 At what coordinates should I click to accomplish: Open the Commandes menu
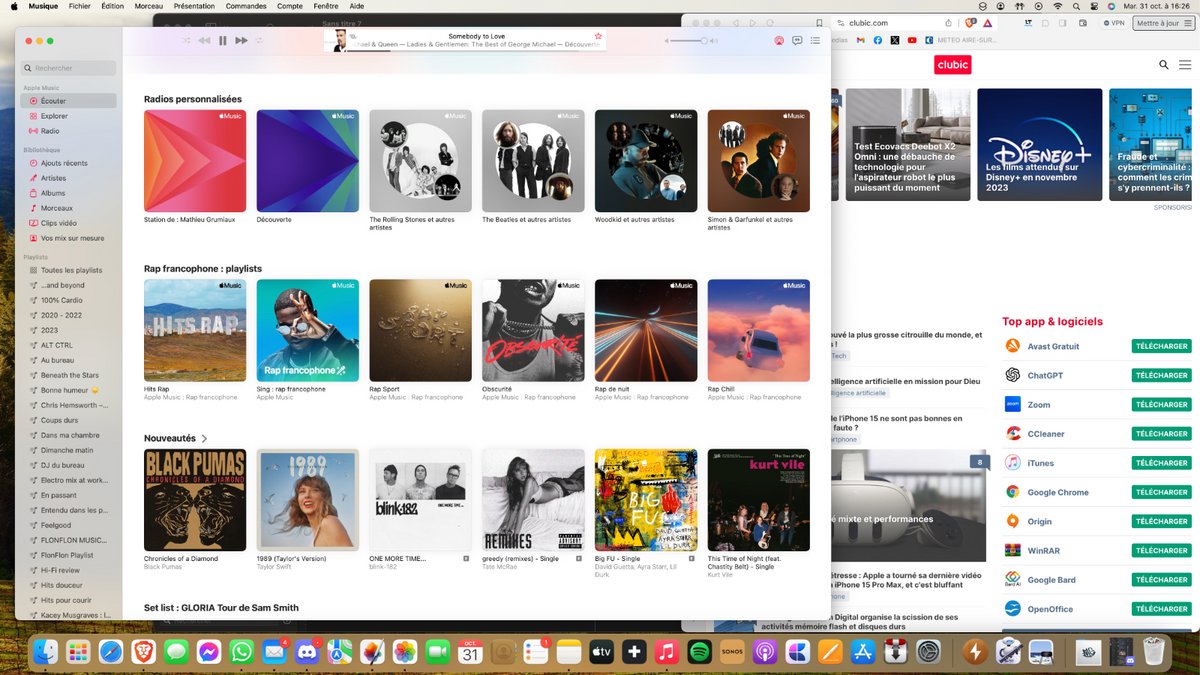pyautogui.click(x=246, y=6)
